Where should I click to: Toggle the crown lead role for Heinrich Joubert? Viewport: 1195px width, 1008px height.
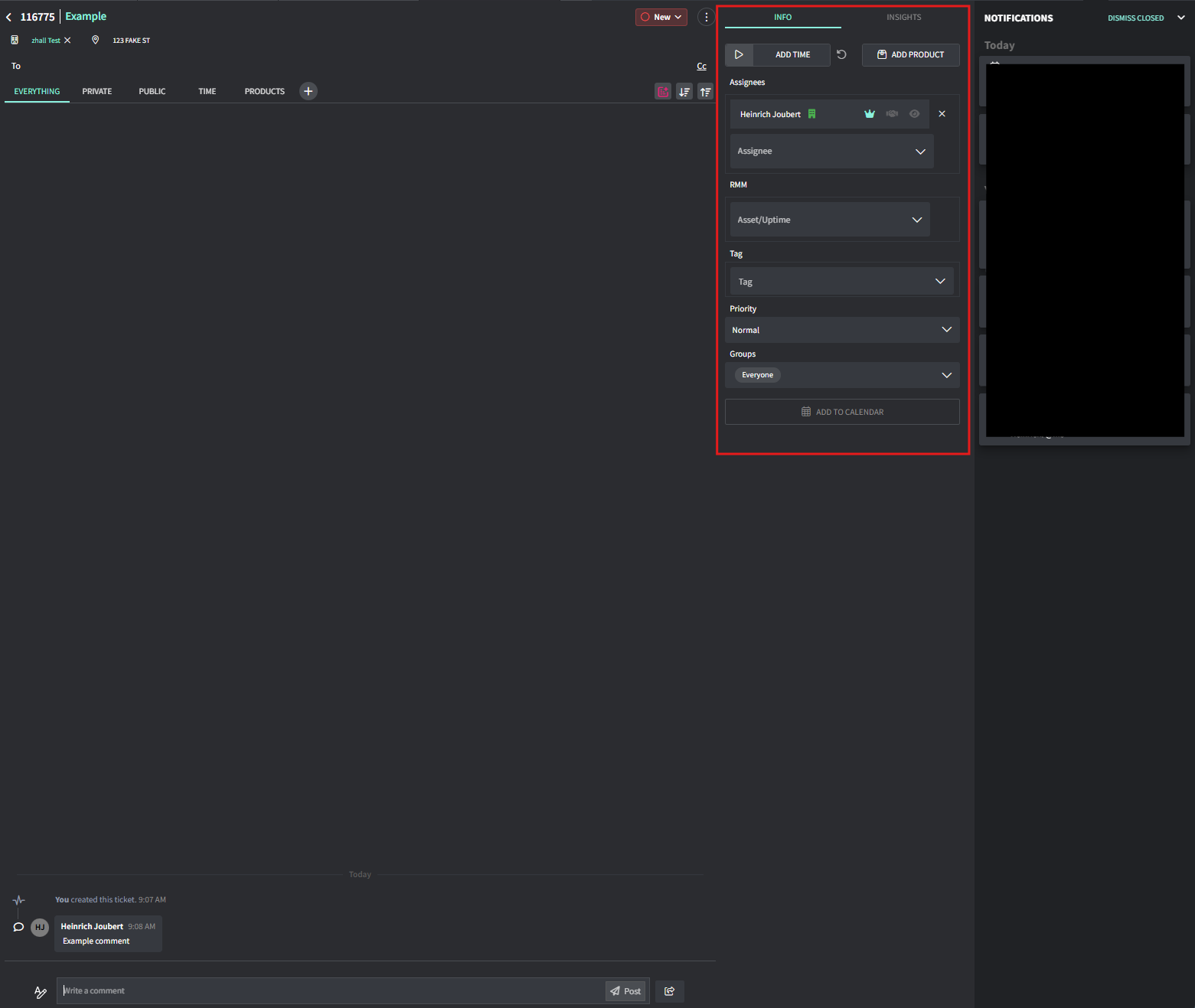point(870,114)
